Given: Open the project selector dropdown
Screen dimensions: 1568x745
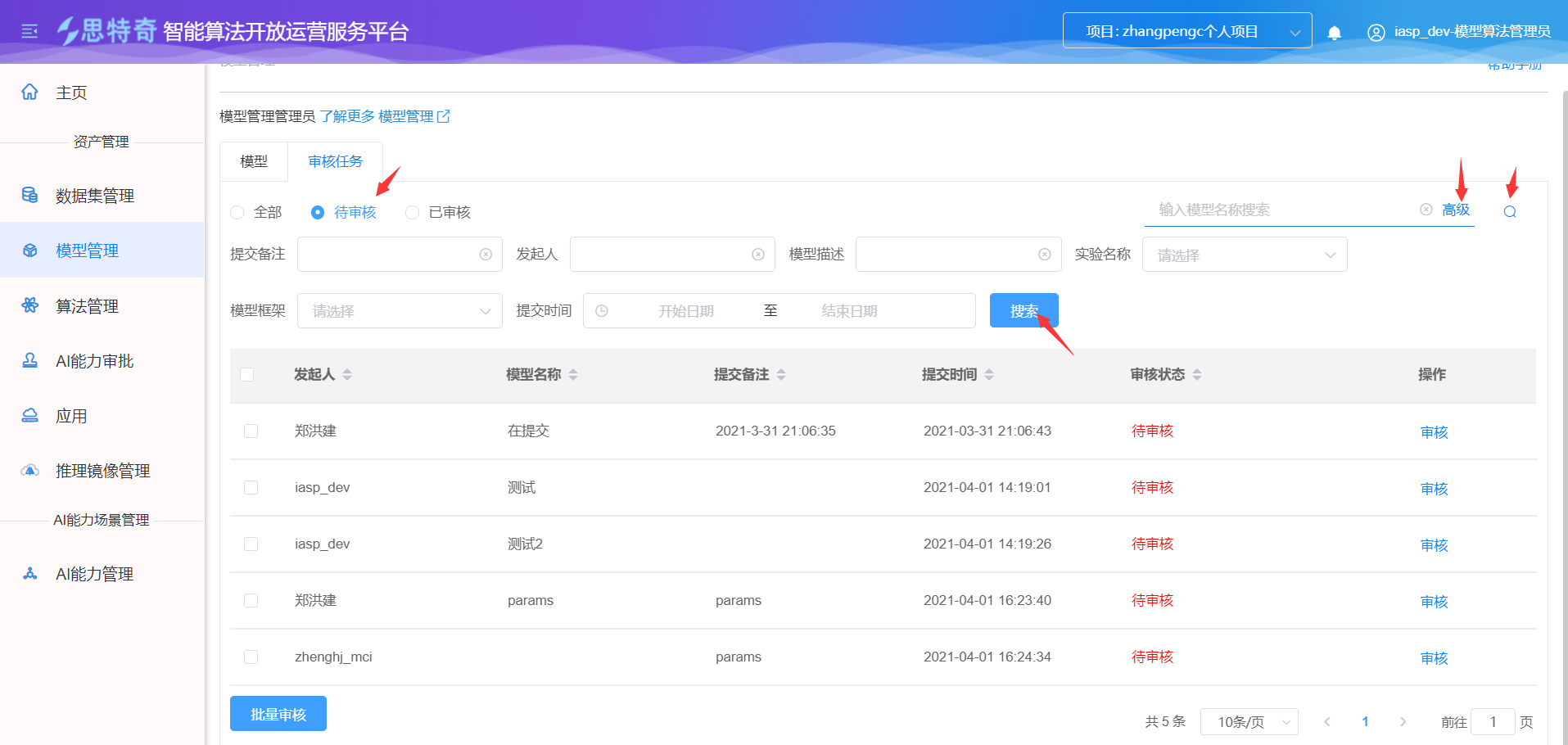Looking at the screenshot, I should 1187,31.
